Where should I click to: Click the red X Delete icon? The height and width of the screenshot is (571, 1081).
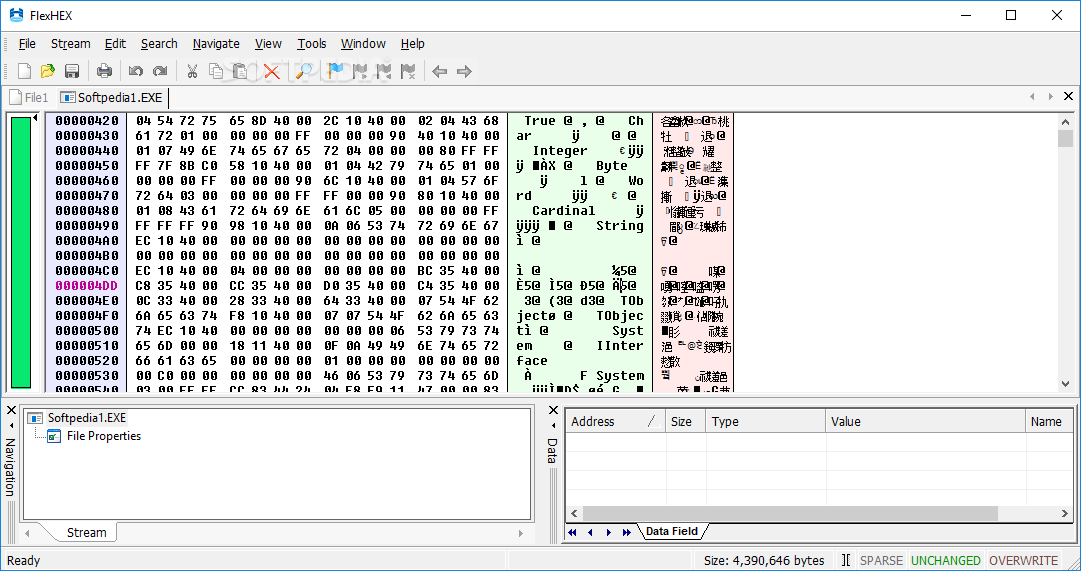point(272,70)
